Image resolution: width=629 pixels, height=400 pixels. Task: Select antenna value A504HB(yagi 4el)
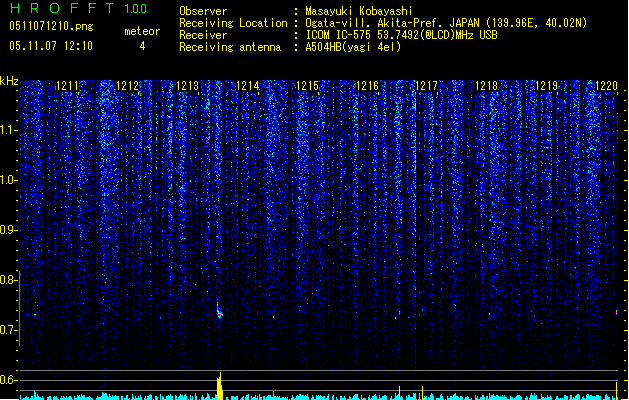click(353, 47)
